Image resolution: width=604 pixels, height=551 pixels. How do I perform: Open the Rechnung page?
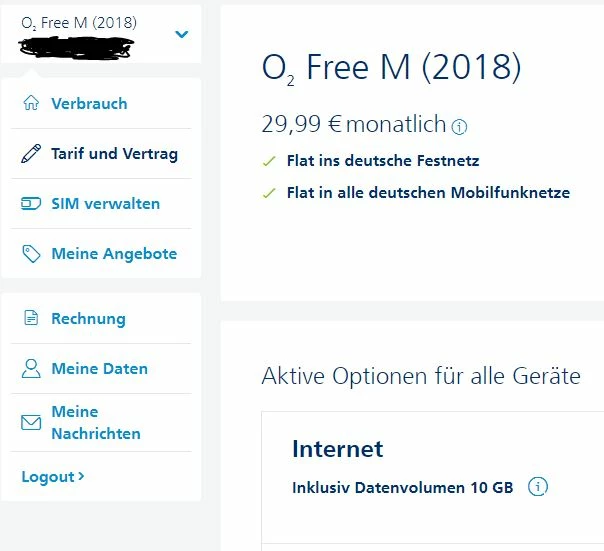click(88, 319)
